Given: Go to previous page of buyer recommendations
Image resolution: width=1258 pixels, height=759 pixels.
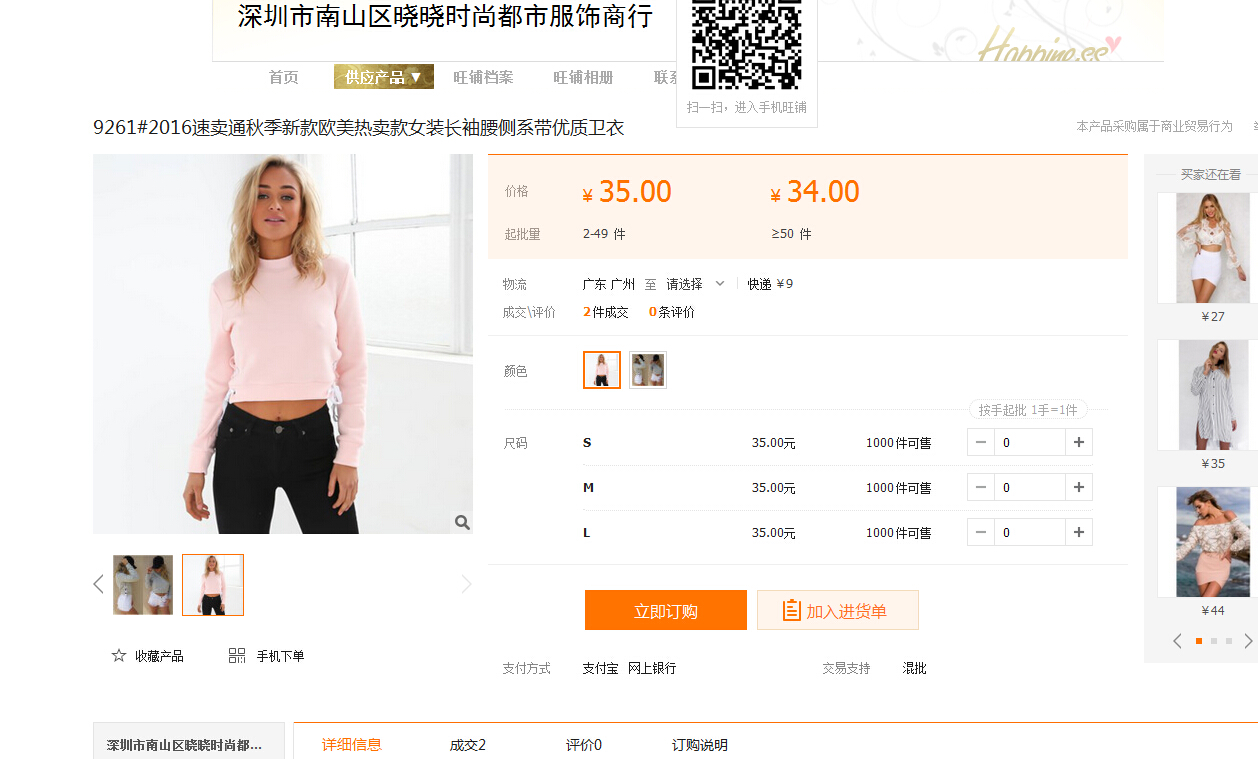Looking at the screenshot, I should tap(1177, 641).
